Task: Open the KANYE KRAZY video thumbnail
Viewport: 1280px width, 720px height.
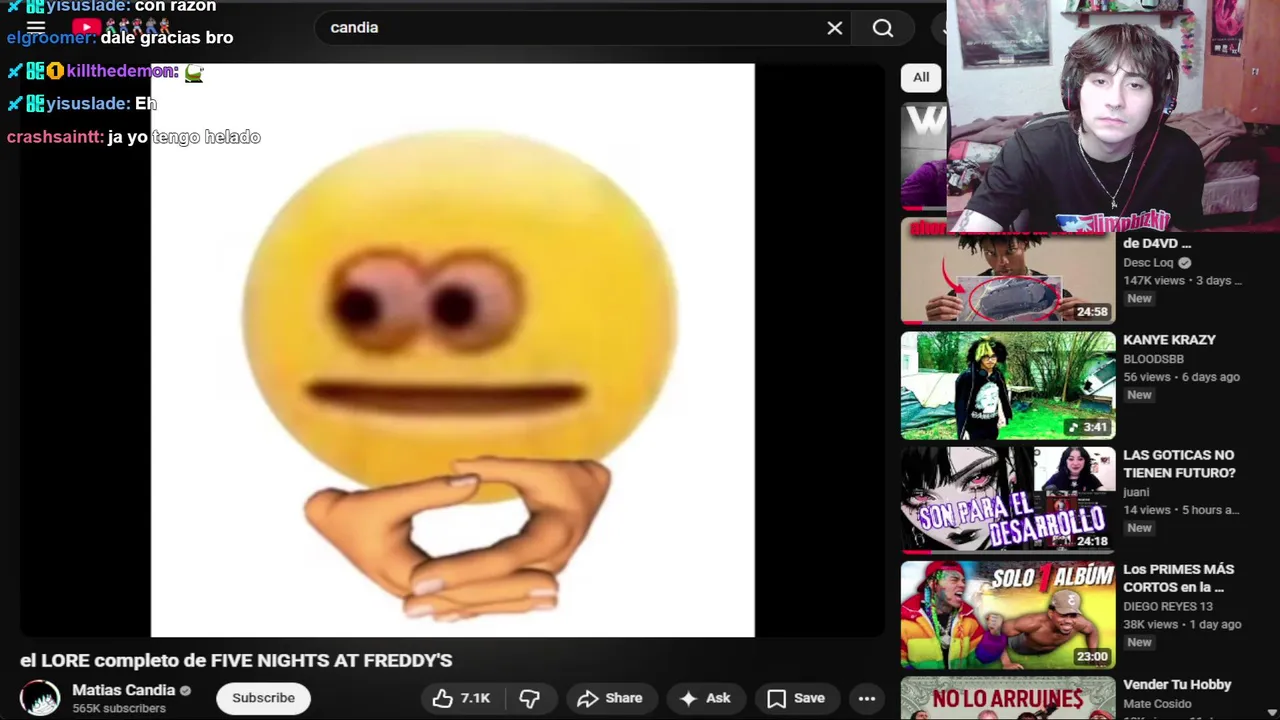Action: click(1008, 386)
